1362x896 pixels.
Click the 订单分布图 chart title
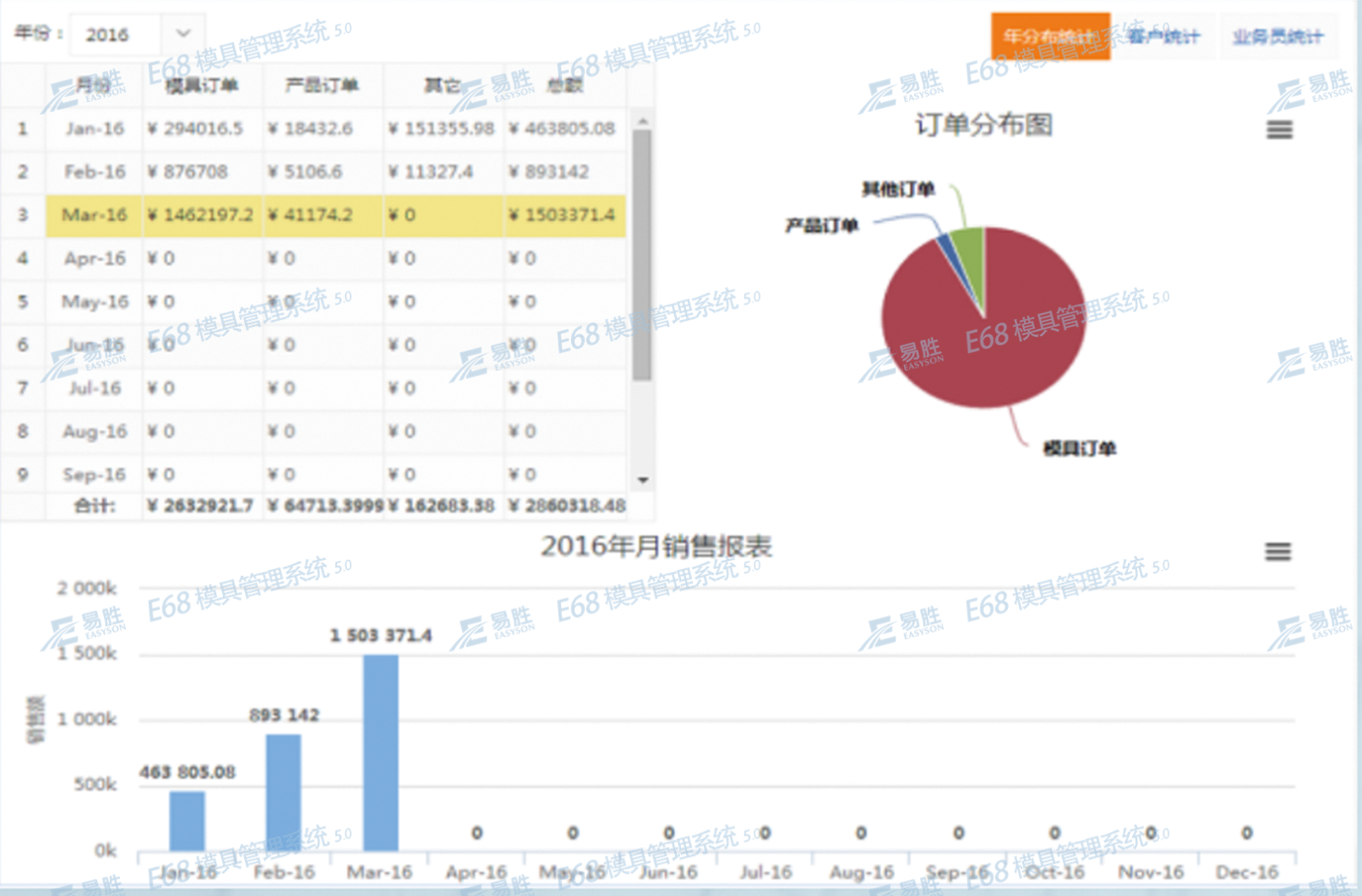(x=984, y=125)
